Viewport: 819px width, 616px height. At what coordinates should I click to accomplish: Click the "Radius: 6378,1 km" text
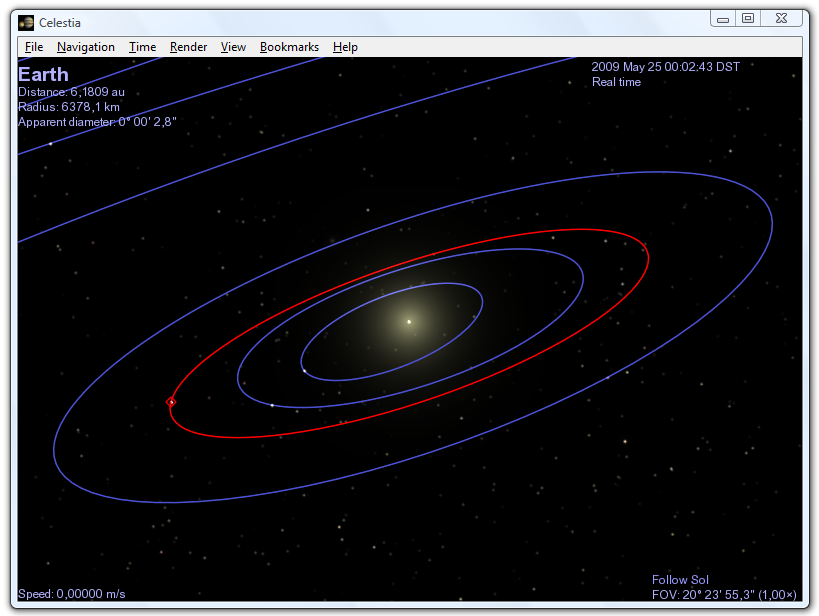pyautogui.click(x=69, y=107)
